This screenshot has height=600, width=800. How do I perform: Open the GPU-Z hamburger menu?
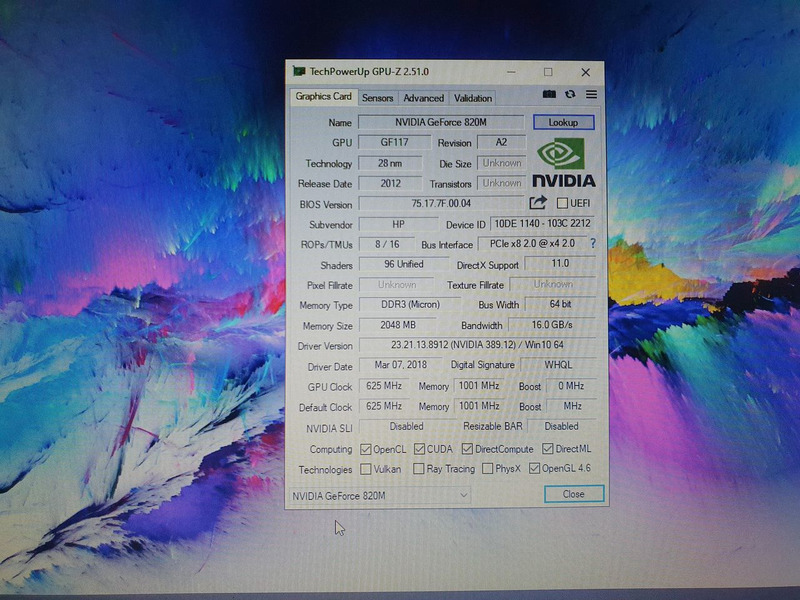[x=591, y=94]
